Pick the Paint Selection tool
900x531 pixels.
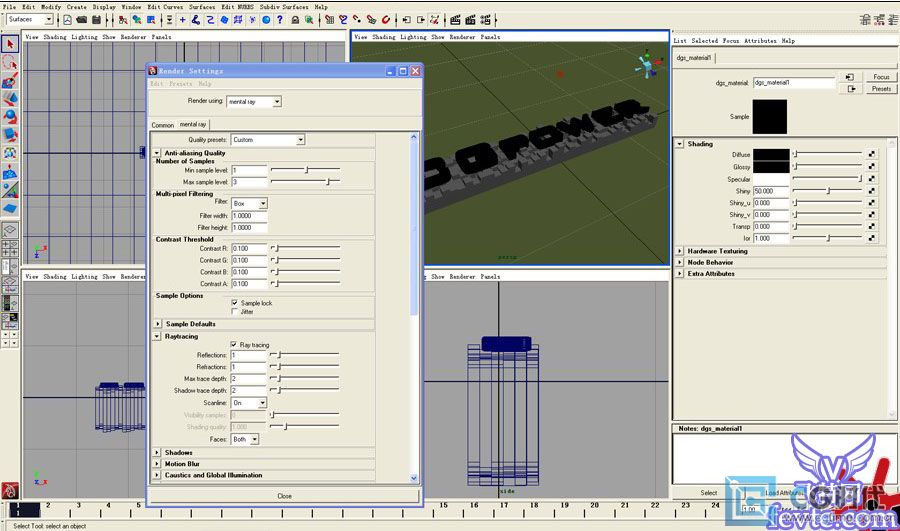tap(10, 80)
